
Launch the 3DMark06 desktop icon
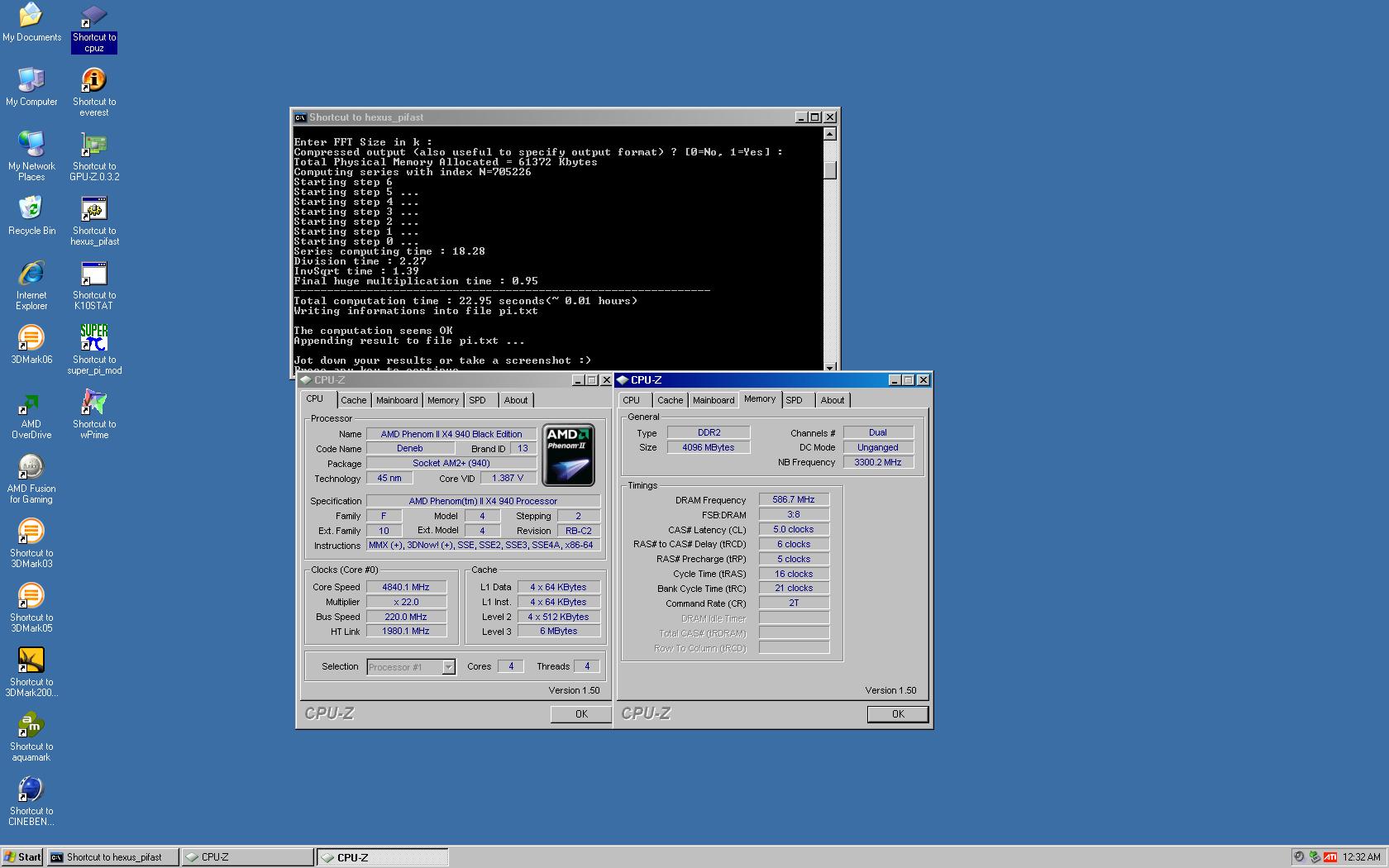(31, 346)
